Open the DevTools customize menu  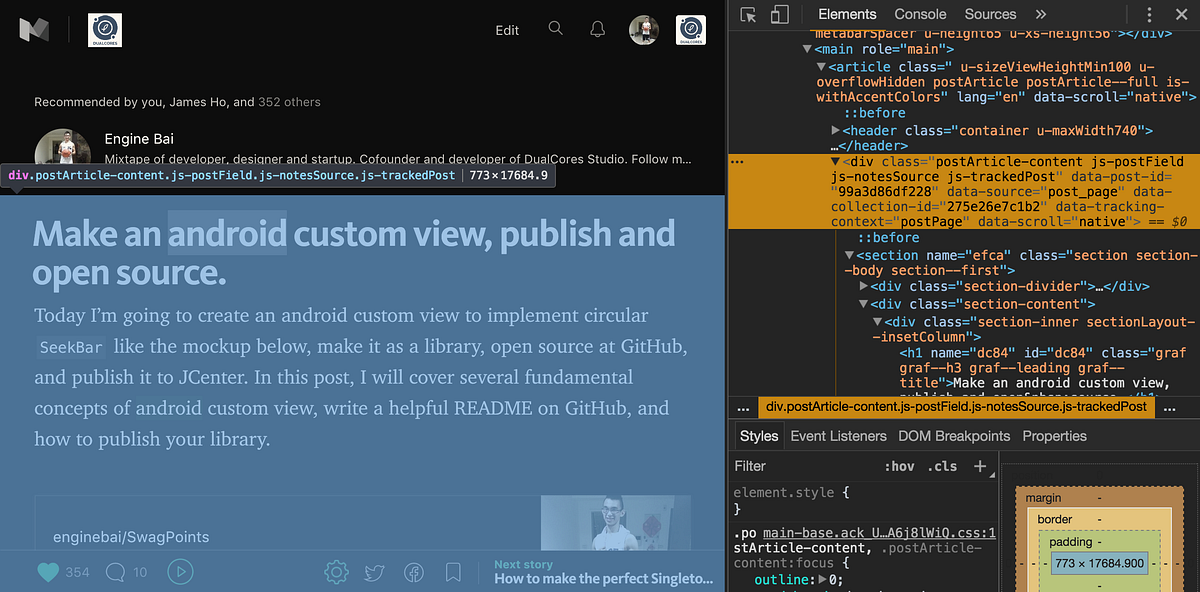[1149, 14]
